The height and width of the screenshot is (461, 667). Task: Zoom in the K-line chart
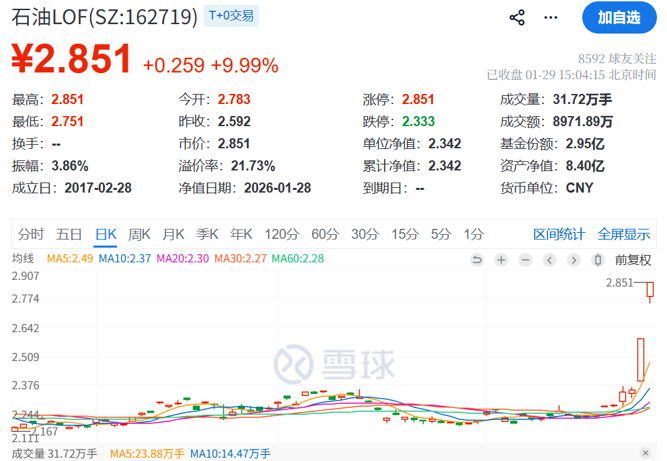pyautogui.click(x=503, y=259)
